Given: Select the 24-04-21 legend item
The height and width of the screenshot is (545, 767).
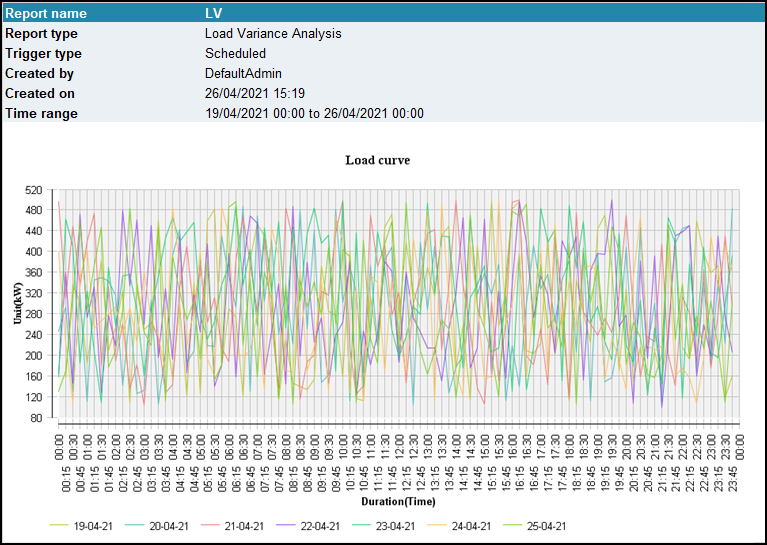Looking at the screenshot, I should (471, 526).
